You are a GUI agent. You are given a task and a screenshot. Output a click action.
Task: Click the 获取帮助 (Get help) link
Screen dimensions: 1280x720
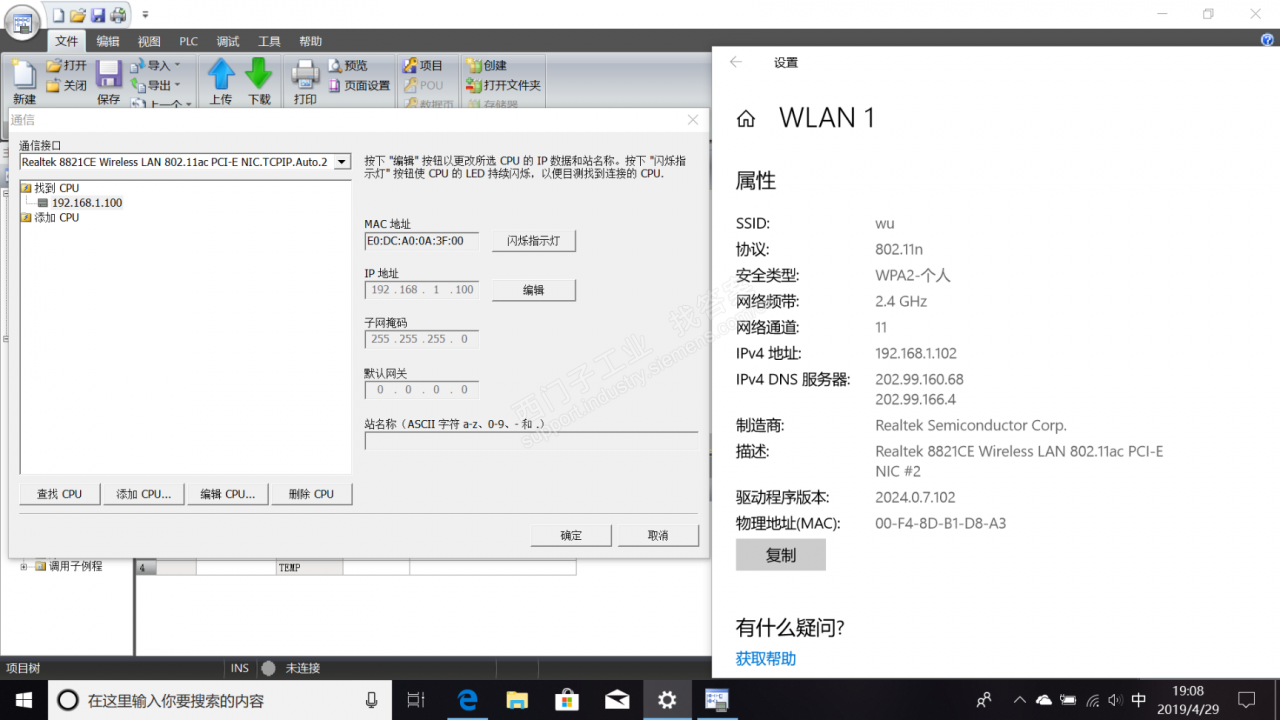pyautogui.click(x=766, y=658)
